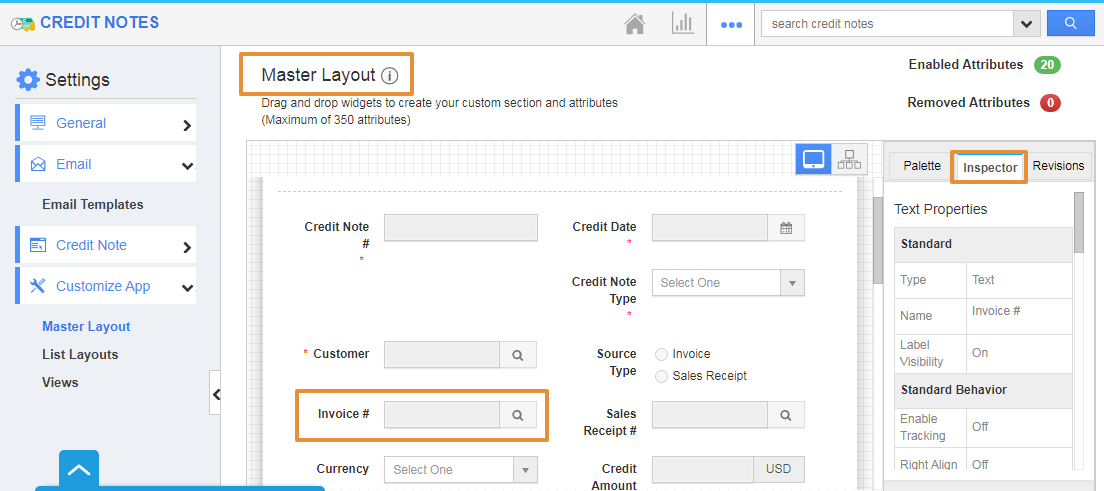This screenshot has height=491, width=1104.
Task: Collapse the Customize App chevron
Action: (187, 287)
